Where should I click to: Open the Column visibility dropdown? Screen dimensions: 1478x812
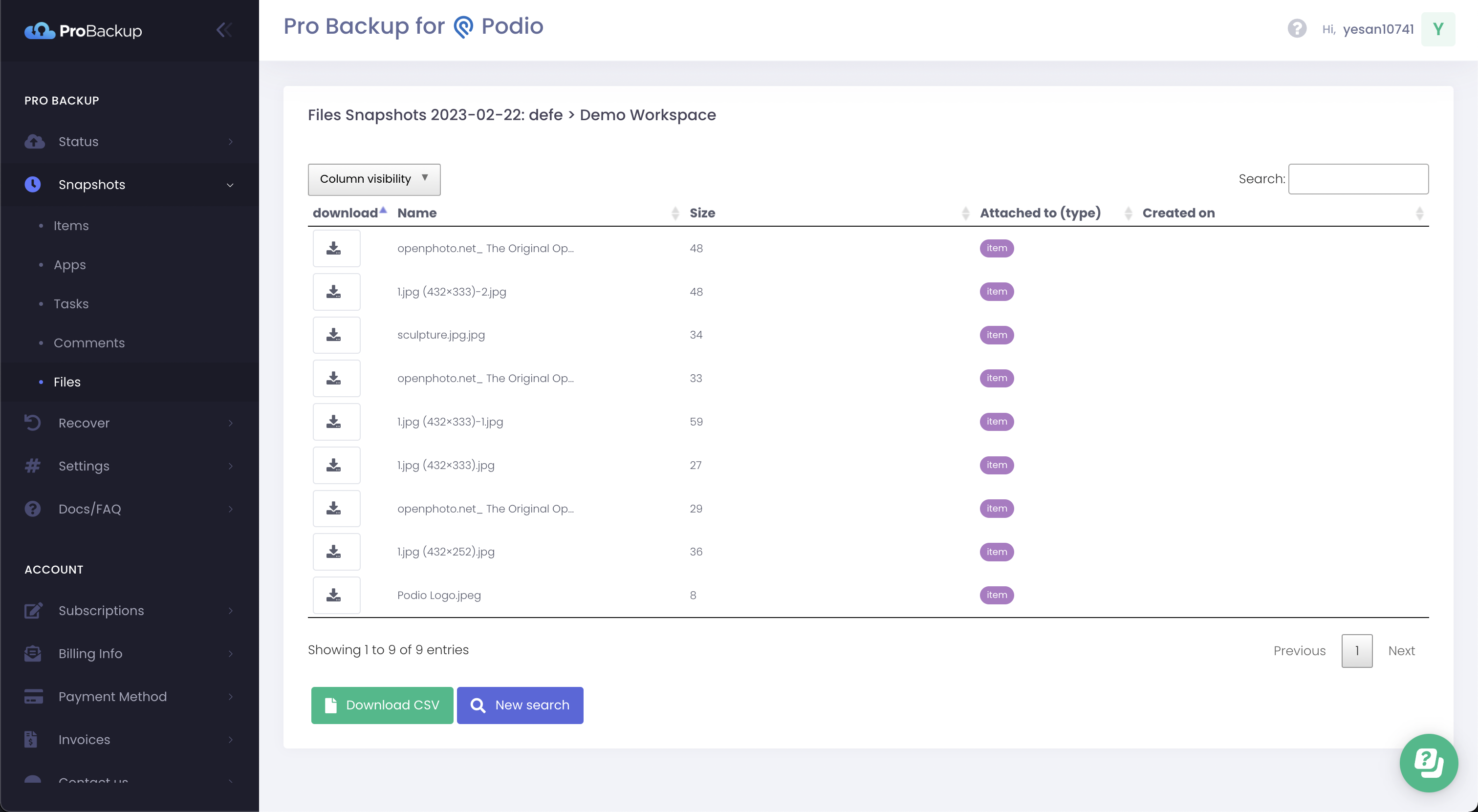point(374,179)
